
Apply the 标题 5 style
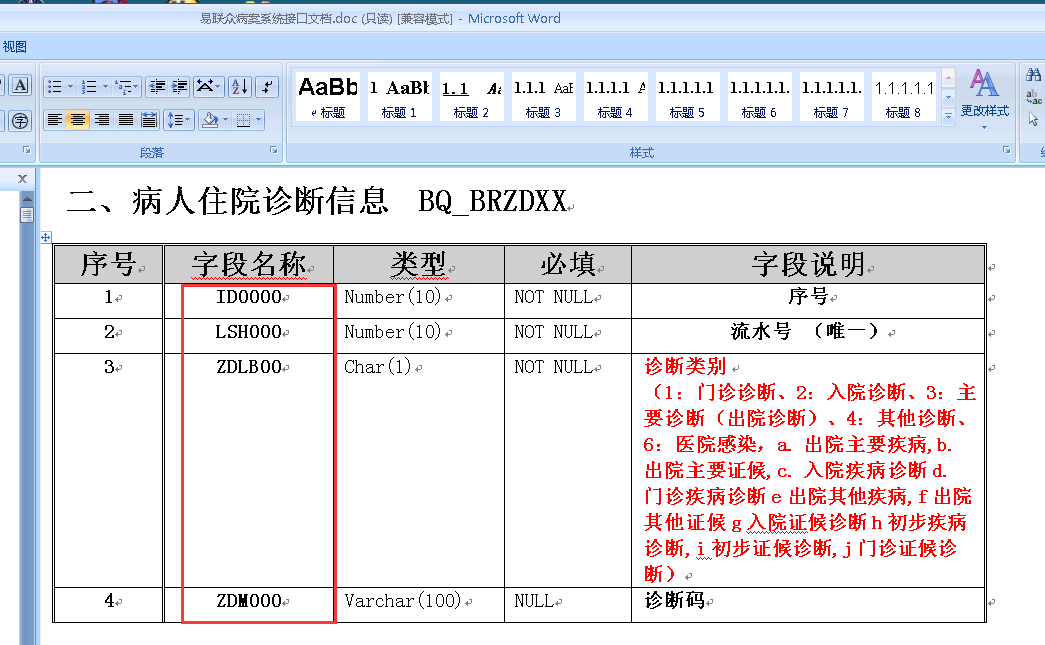(687, 97)
